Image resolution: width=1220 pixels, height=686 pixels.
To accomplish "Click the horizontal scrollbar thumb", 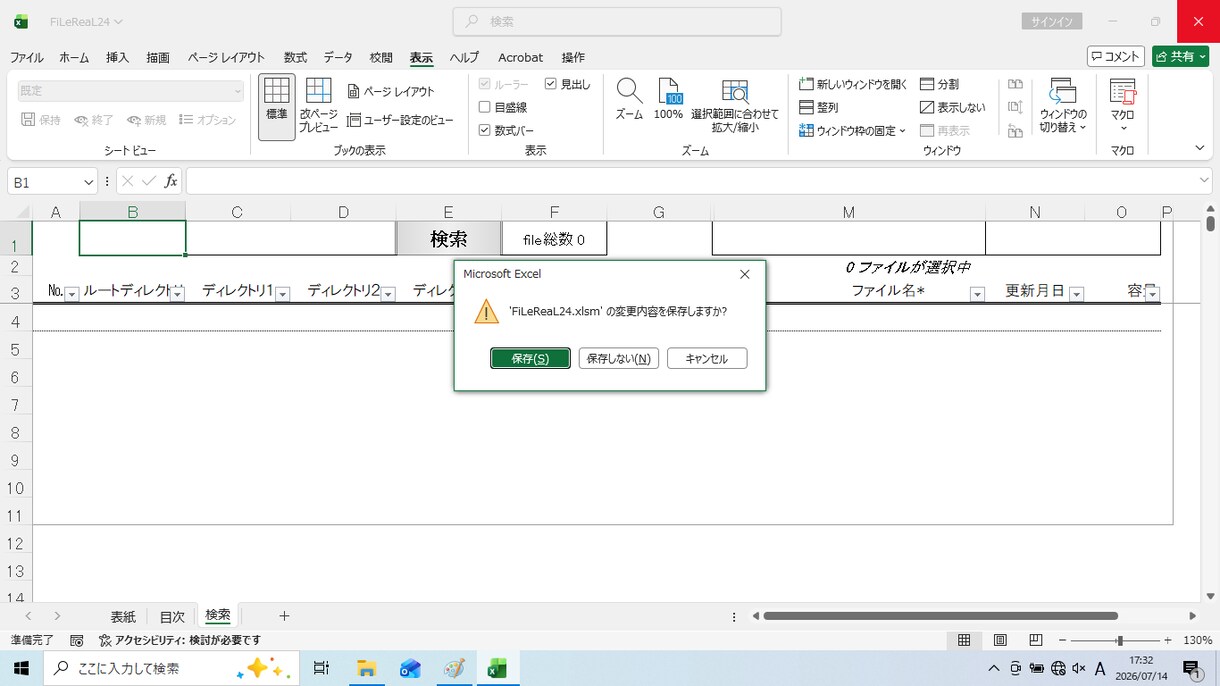I will 940,616.
